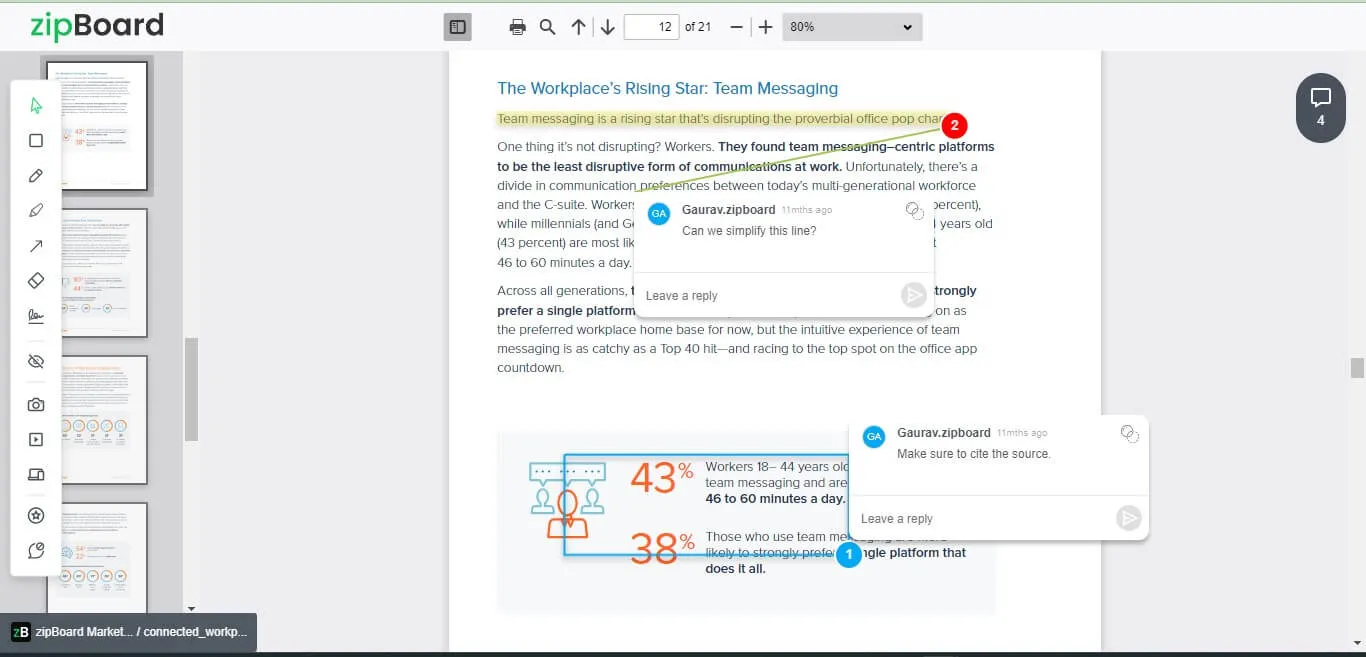Open the device preview icon

point(36,474)
